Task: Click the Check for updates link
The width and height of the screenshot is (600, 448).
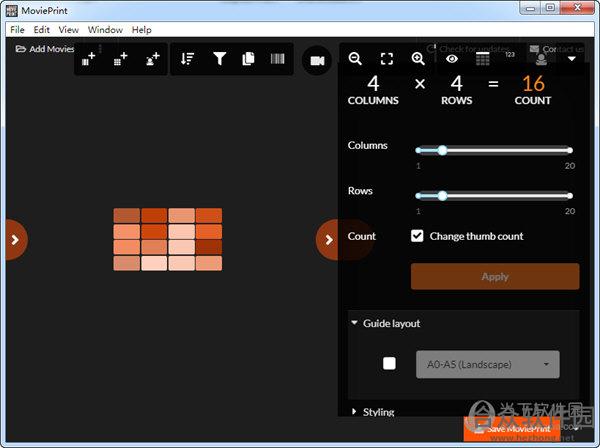Action: [x=469, y=49]
